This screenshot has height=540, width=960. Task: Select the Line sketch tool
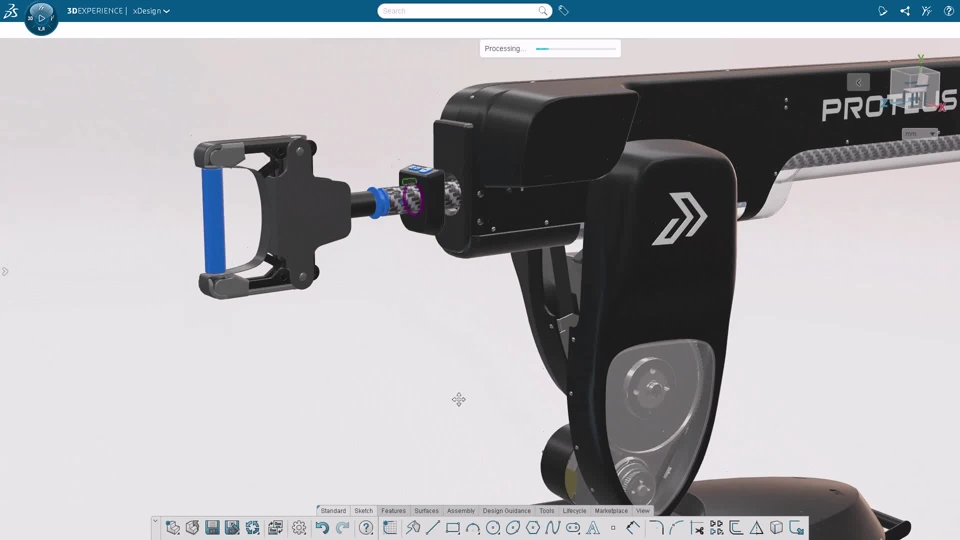point(433,528)
